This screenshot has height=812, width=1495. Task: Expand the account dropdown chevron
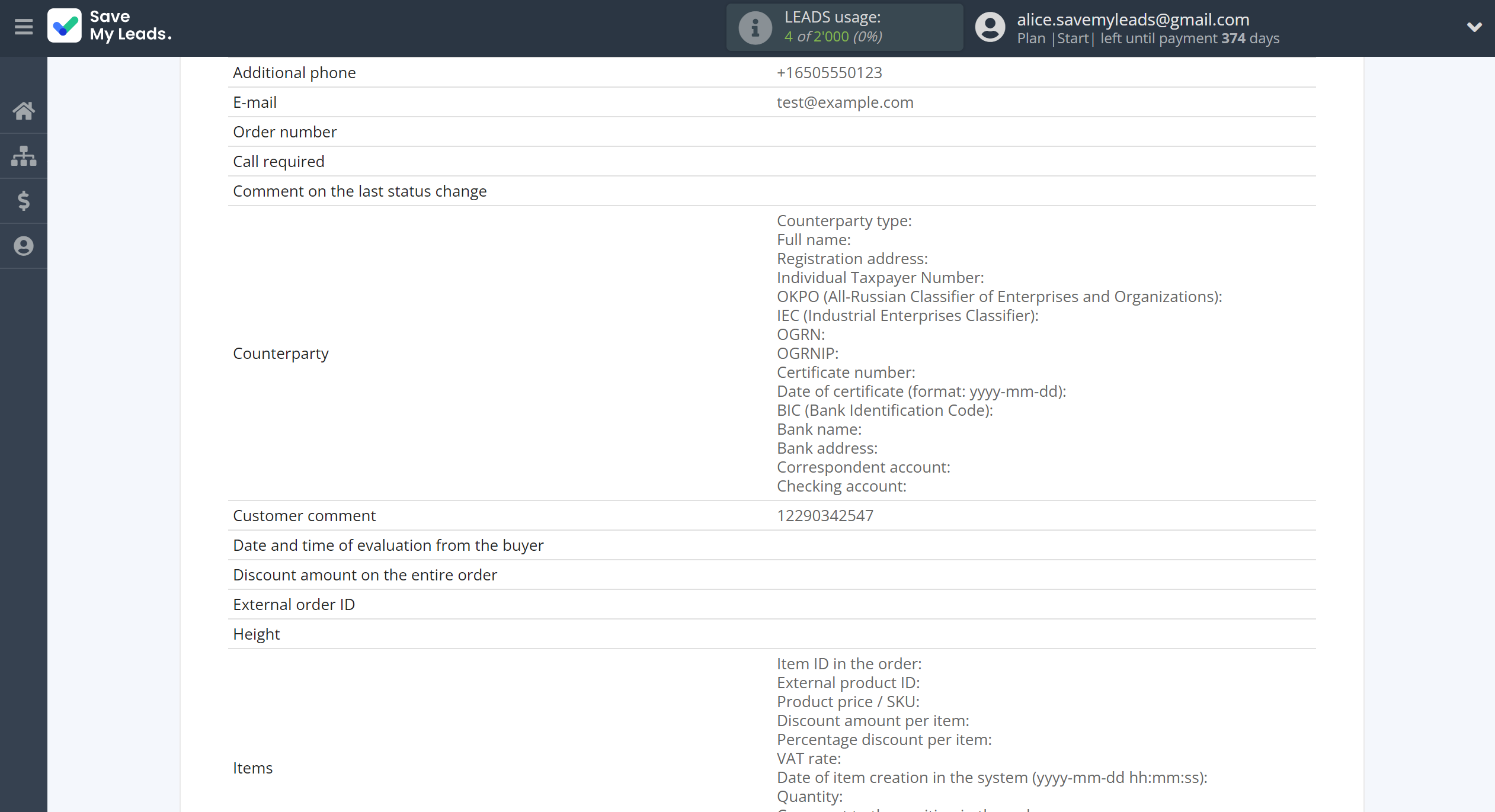[x=1474, y=27]
